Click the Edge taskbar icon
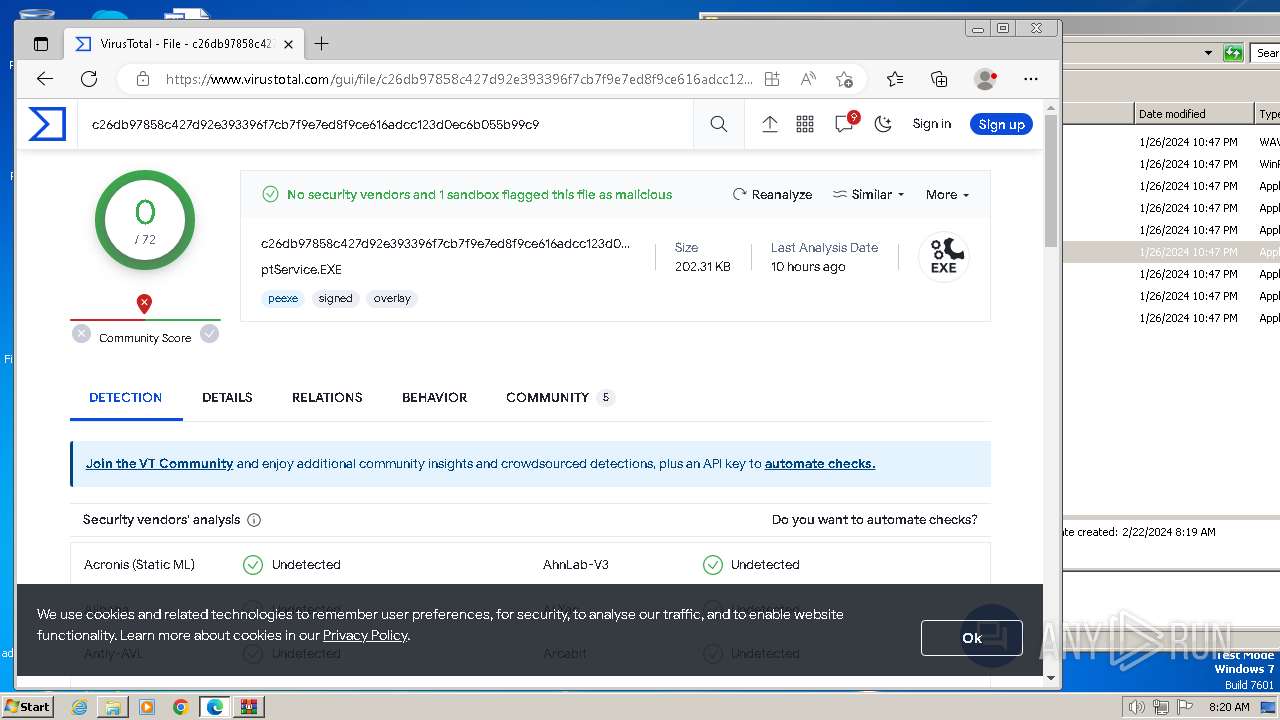The height and width of the screenshot is (720, 1280). 215,707
